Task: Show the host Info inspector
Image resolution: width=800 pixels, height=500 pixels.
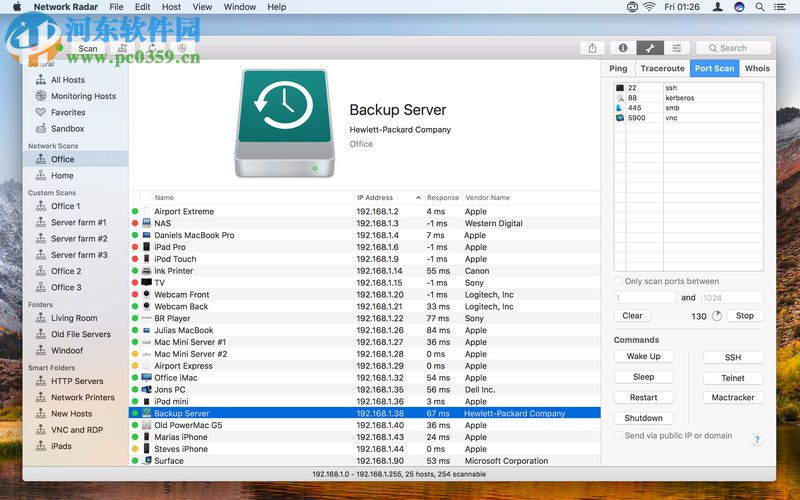Action: 623,48
